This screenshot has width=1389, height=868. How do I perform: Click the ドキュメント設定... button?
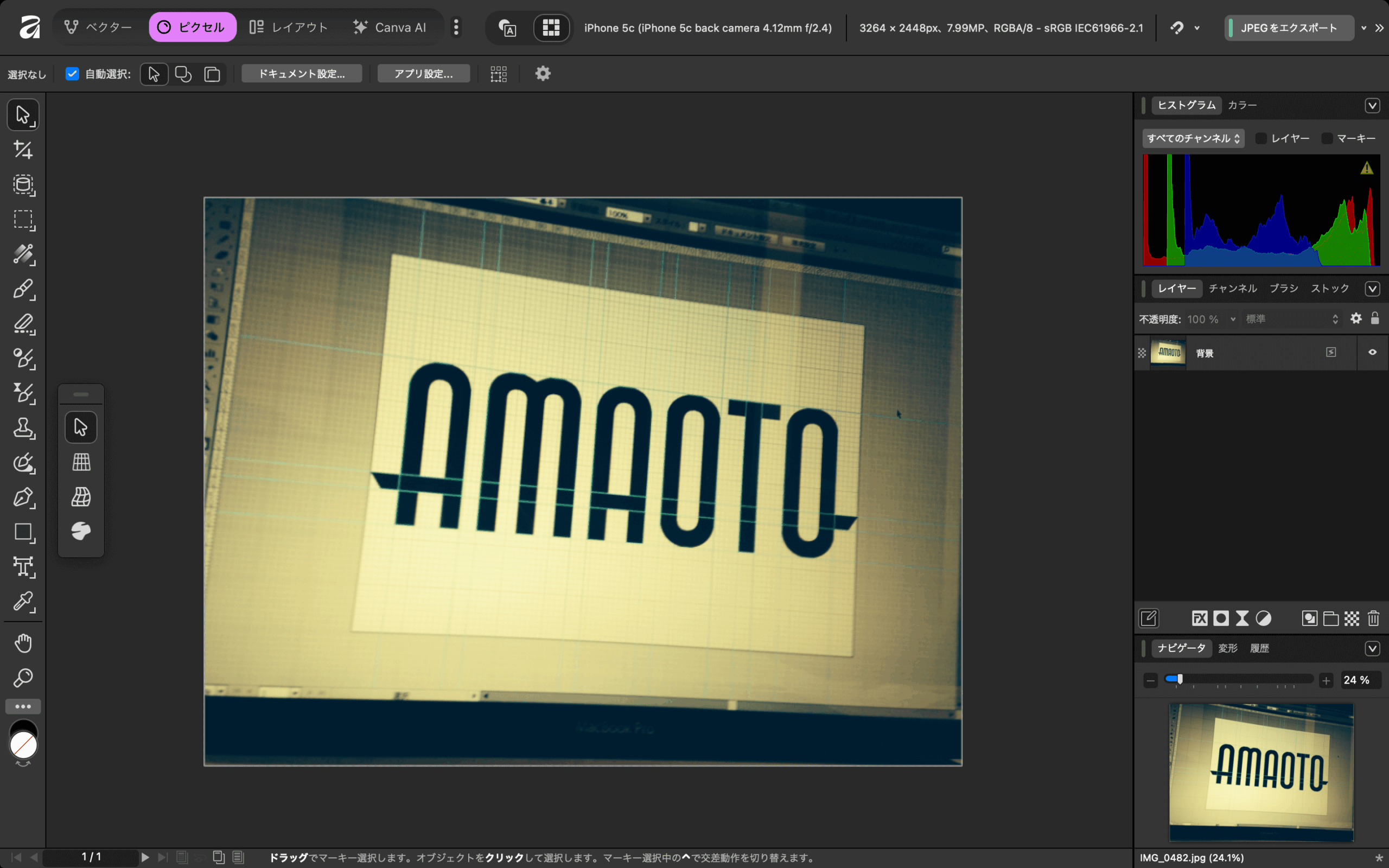pos(301,73)
